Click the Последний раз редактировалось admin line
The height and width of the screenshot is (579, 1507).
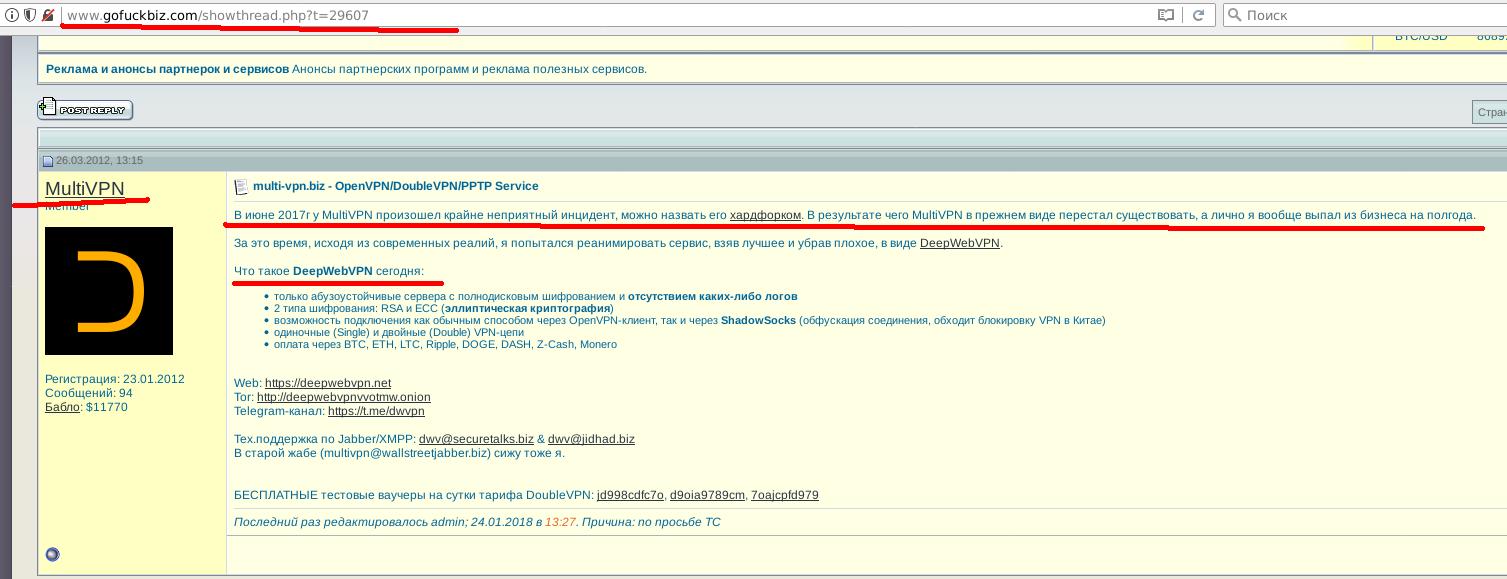(x=477, y=522)
